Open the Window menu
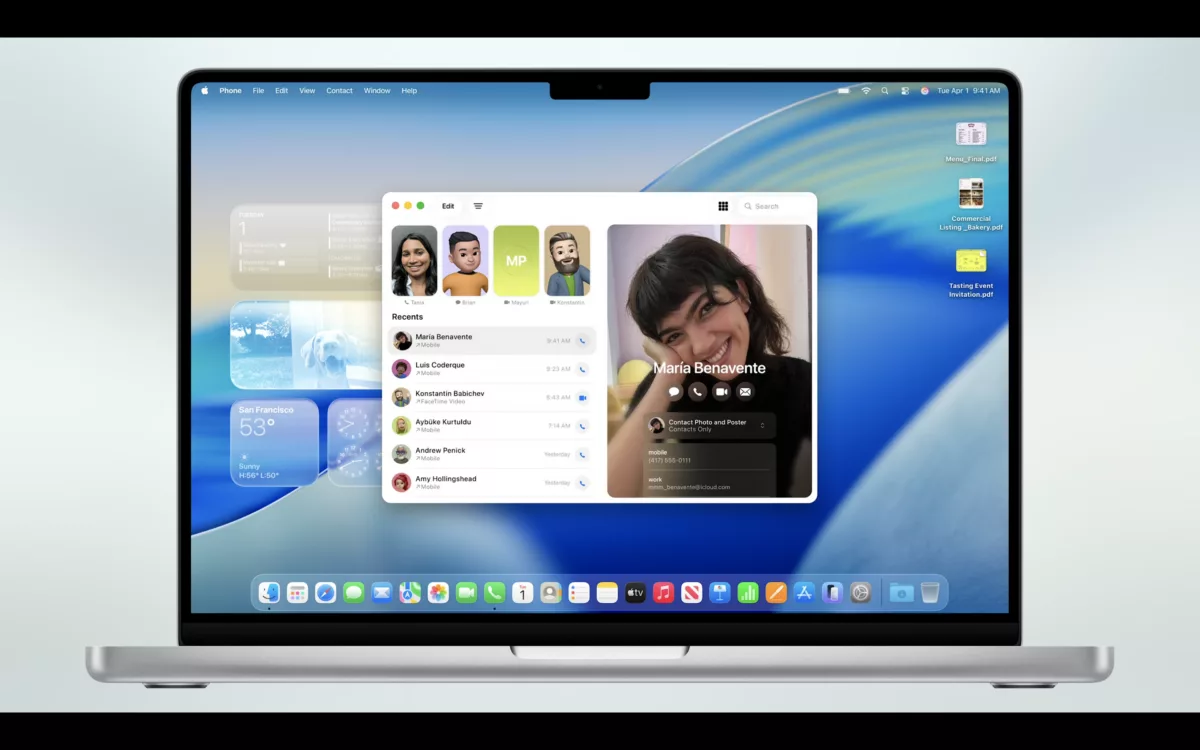The height and width of the screenshot is (750, 1200). [x=377, y=90]
